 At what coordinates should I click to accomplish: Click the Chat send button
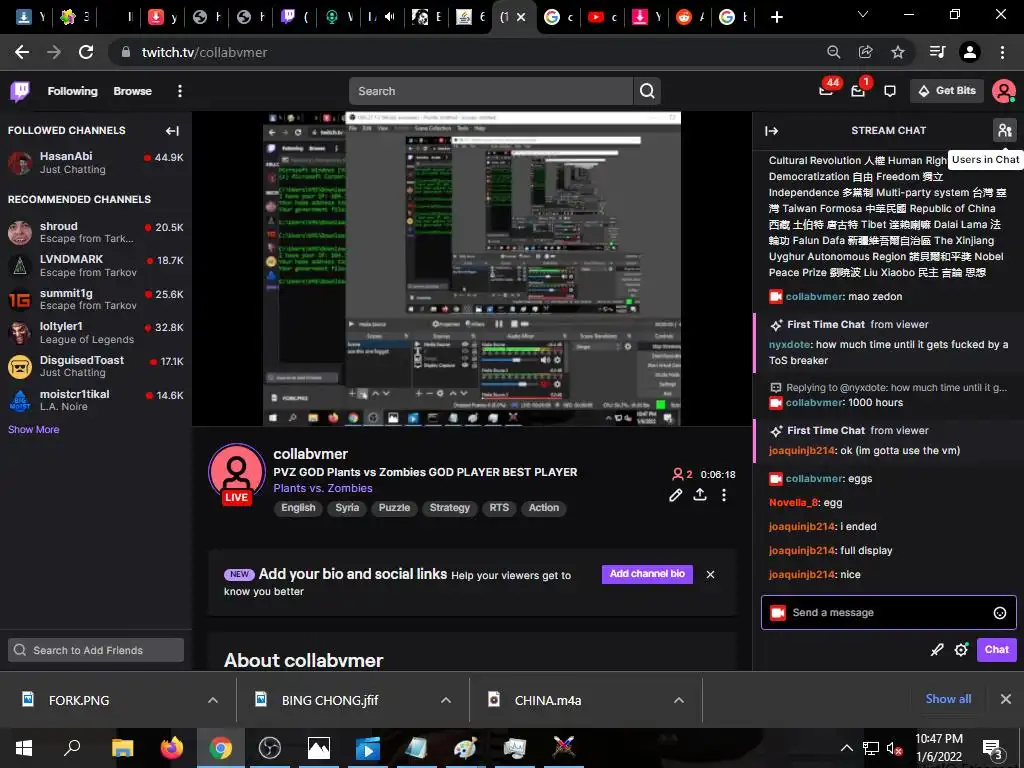[x=997, y=650]
